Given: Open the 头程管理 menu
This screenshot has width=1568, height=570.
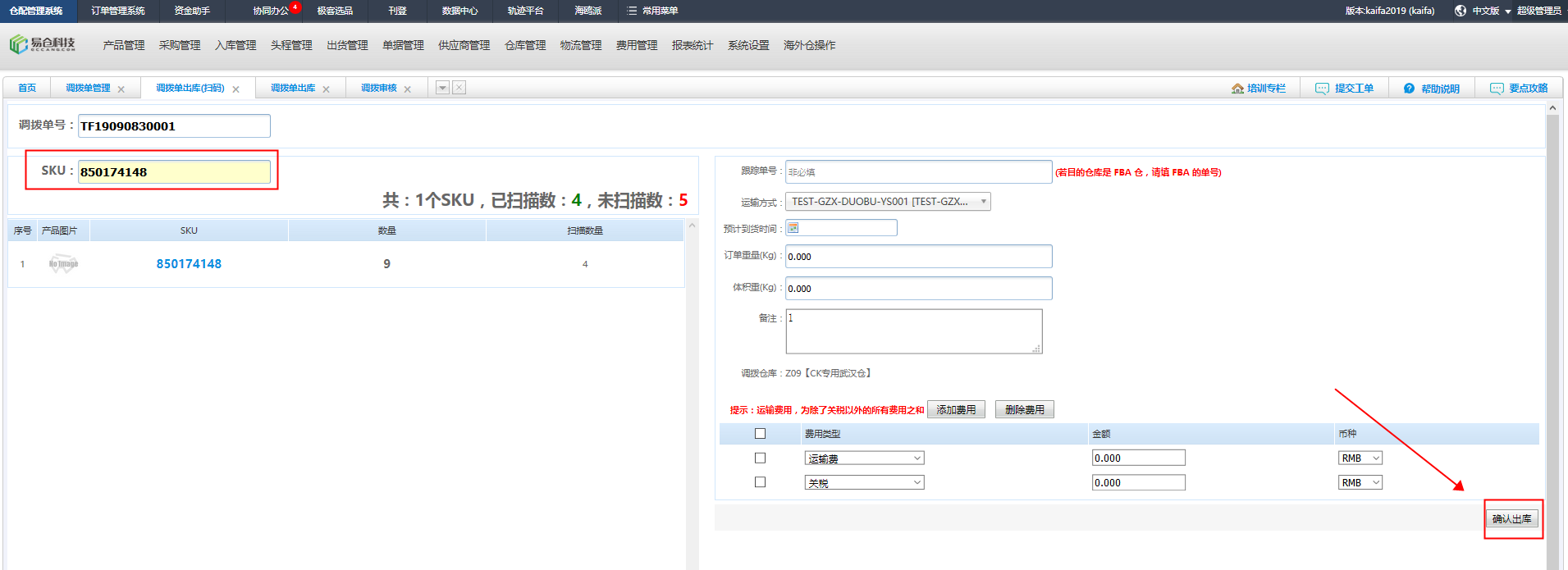Looking at the screenshot, I should 291,45.
